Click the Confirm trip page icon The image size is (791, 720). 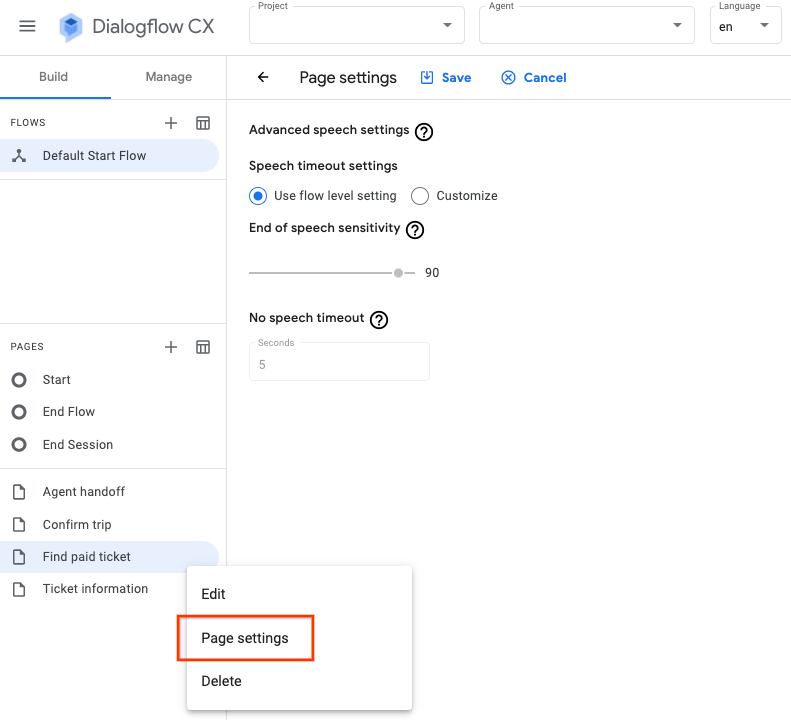(19, 525)
